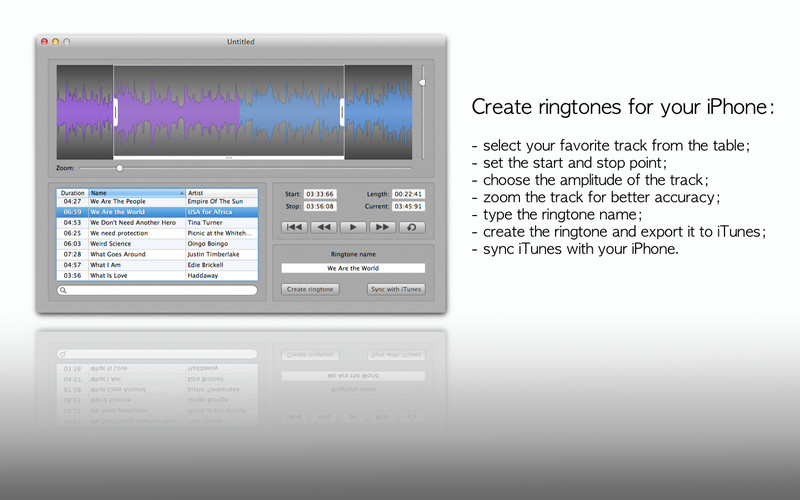This screenshot has height=500, width=800.
Task: Click the Current time field
Action: [x=408, y=206]
